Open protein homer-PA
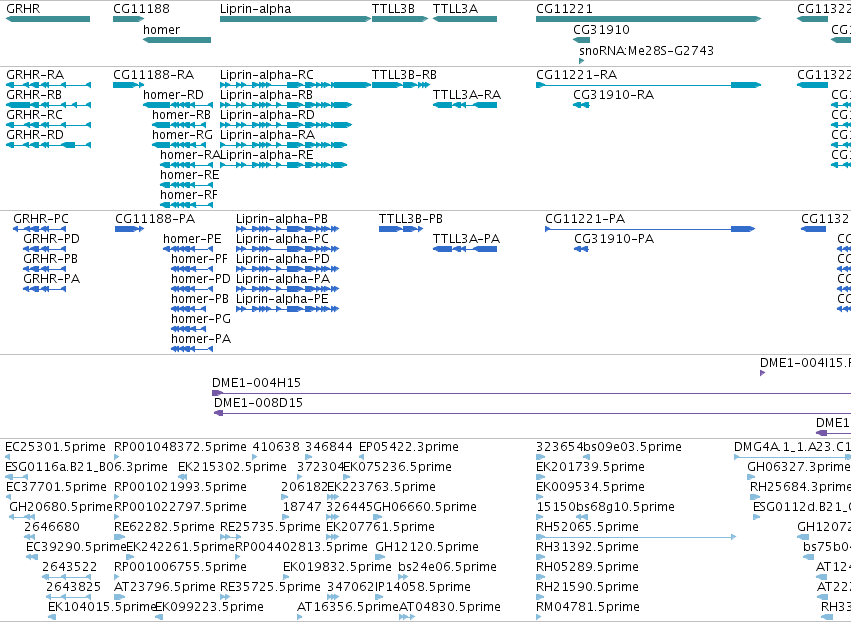Image resolution: width=851 pixels, height=622 pixels. point(192,349)
